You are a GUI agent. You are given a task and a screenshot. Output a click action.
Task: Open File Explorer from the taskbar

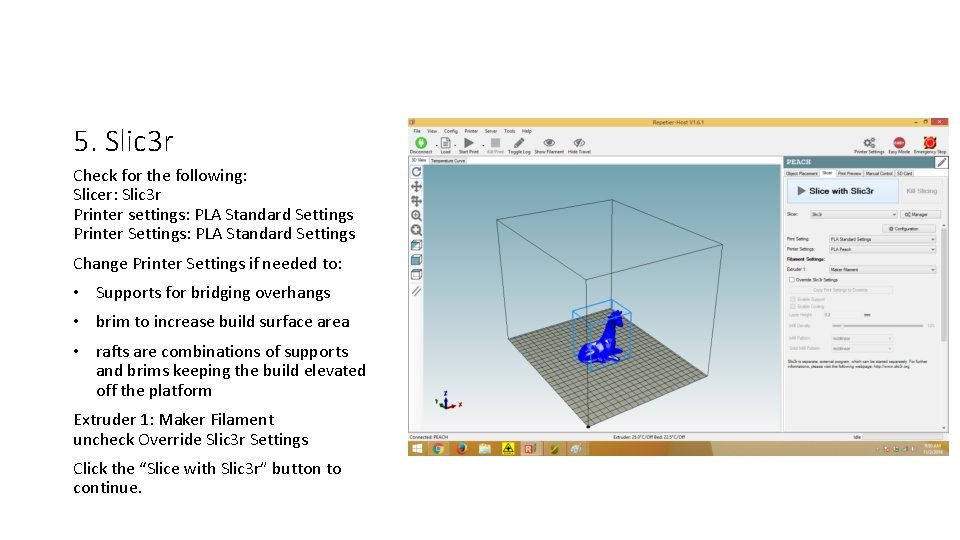pos(484,449)
